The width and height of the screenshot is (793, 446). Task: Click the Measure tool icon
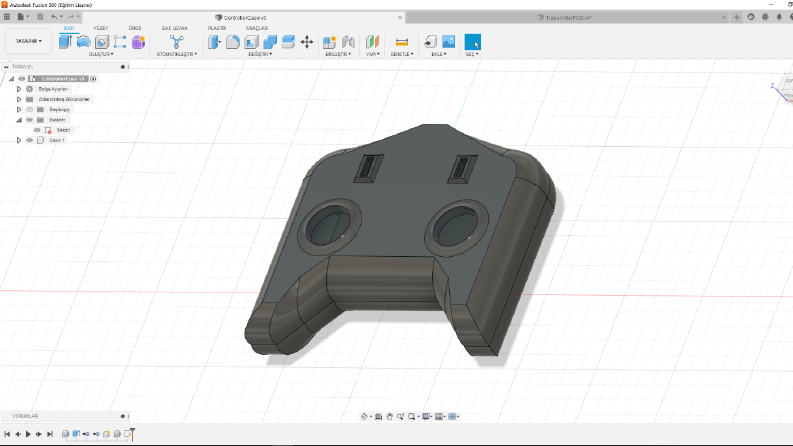(402, 42)
